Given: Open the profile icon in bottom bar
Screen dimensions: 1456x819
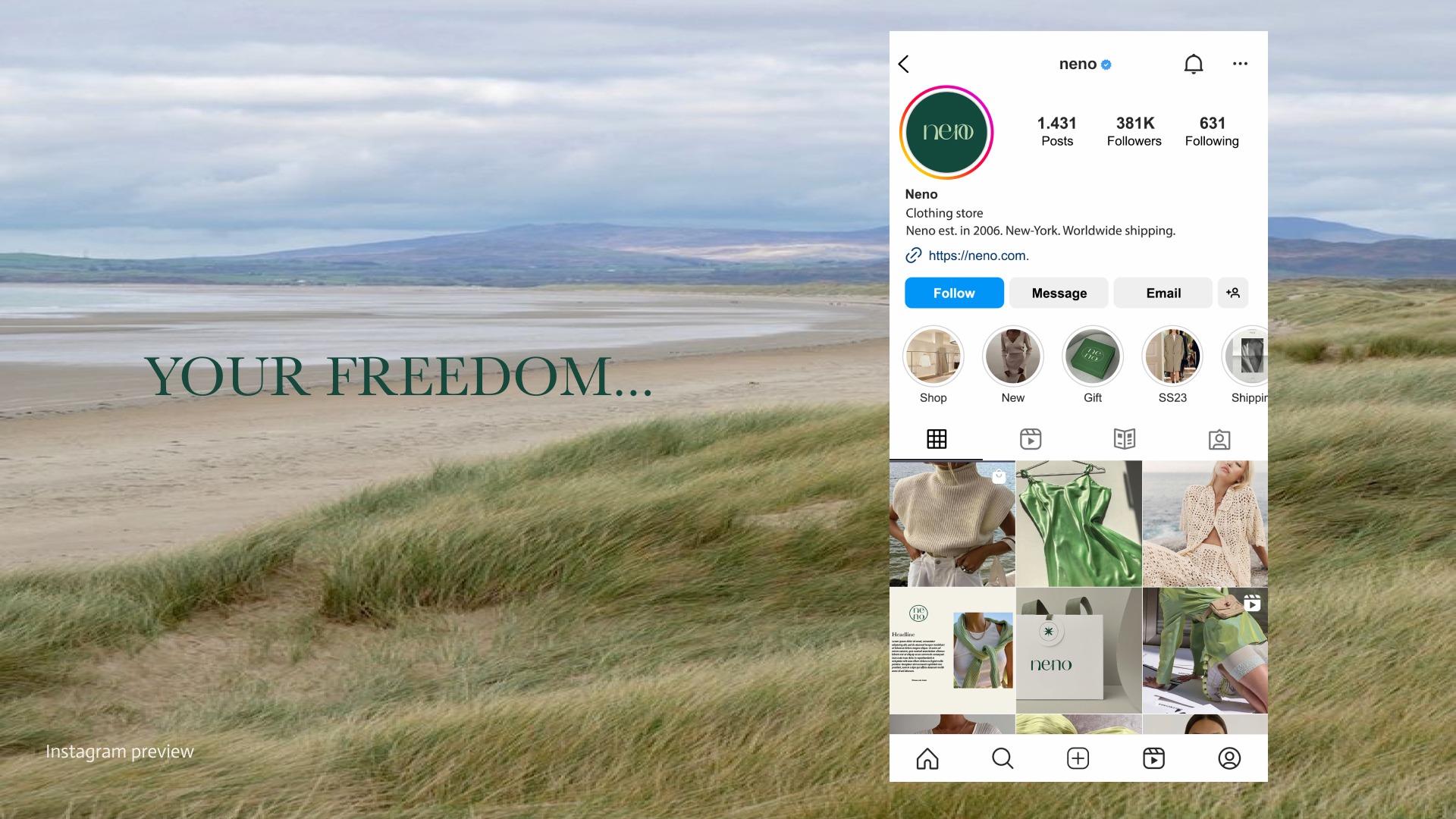Looking at the screenshot, I should 1229,758.
